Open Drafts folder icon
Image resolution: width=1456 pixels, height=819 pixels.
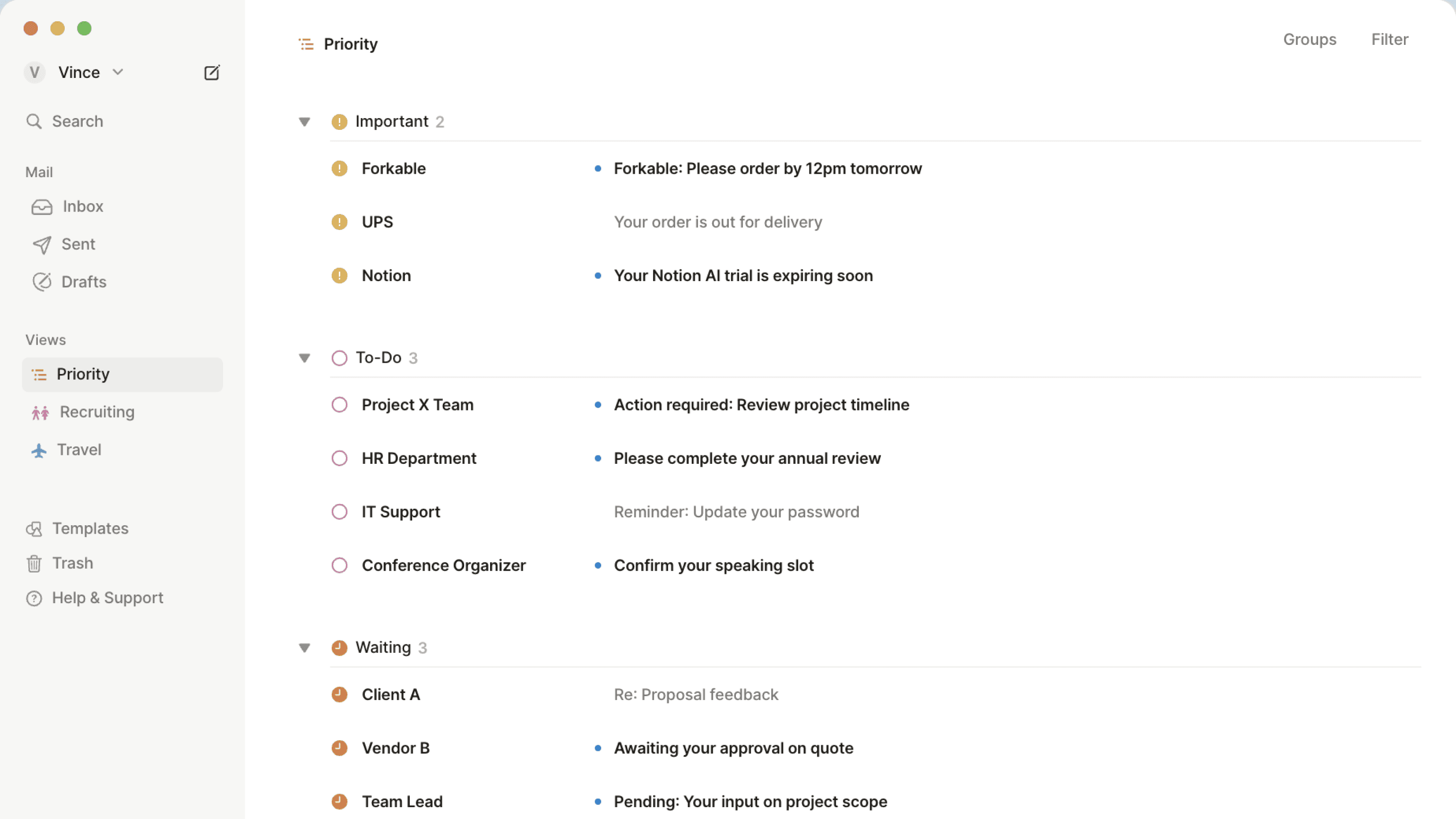tap(42, 282)
